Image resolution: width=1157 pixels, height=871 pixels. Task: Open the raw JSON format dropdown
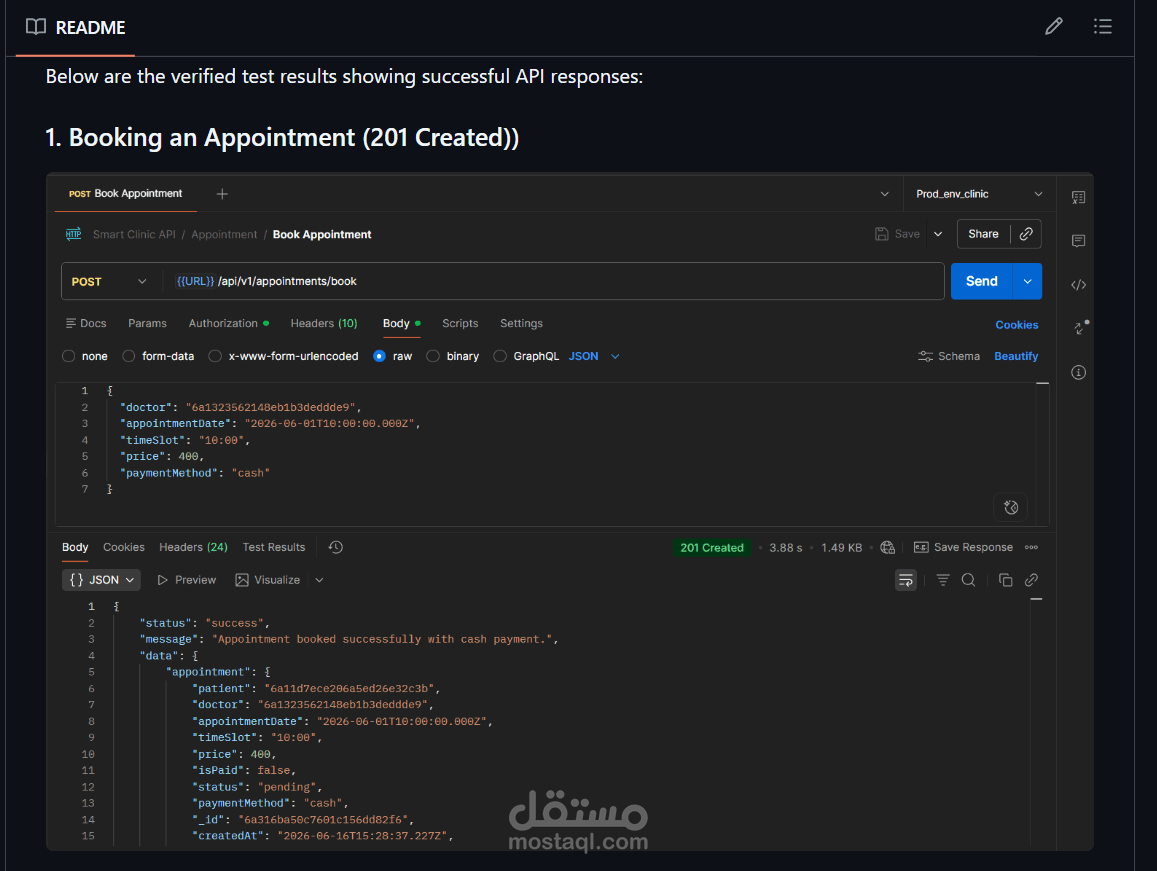[x=594, y=356]
